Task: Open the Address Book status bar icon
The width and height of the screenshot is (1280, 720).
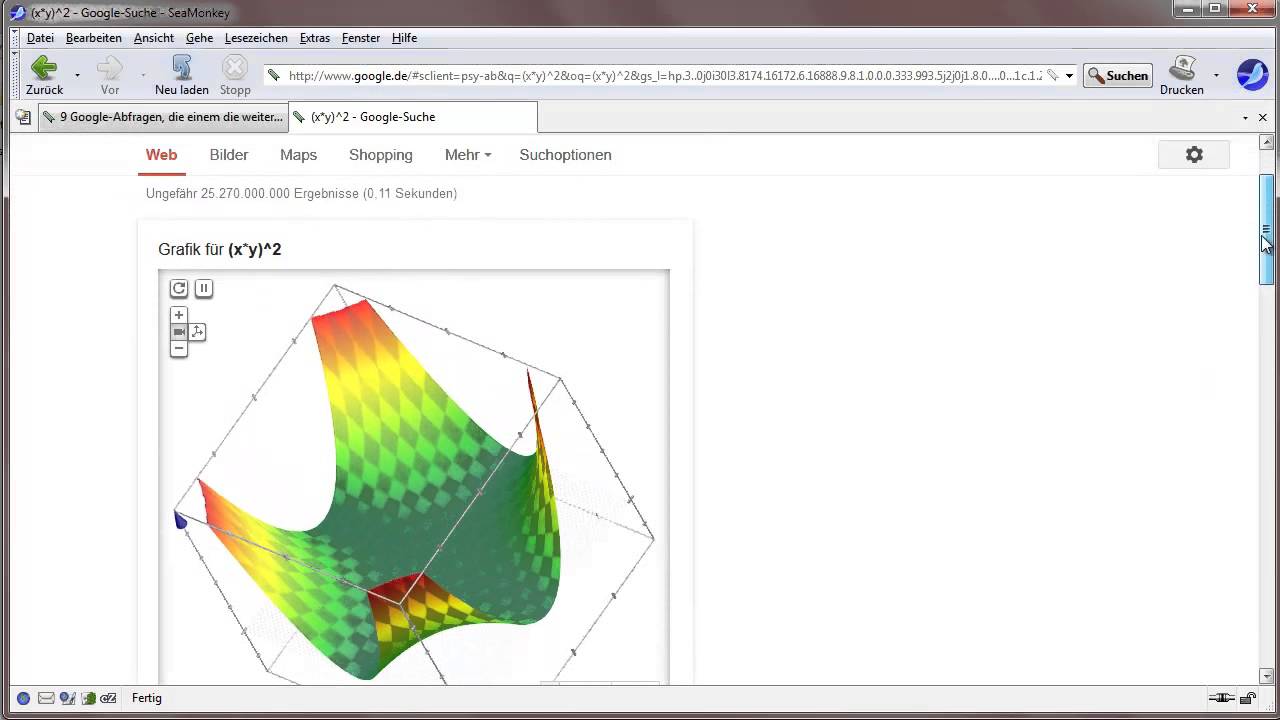Action: [88, 698]
